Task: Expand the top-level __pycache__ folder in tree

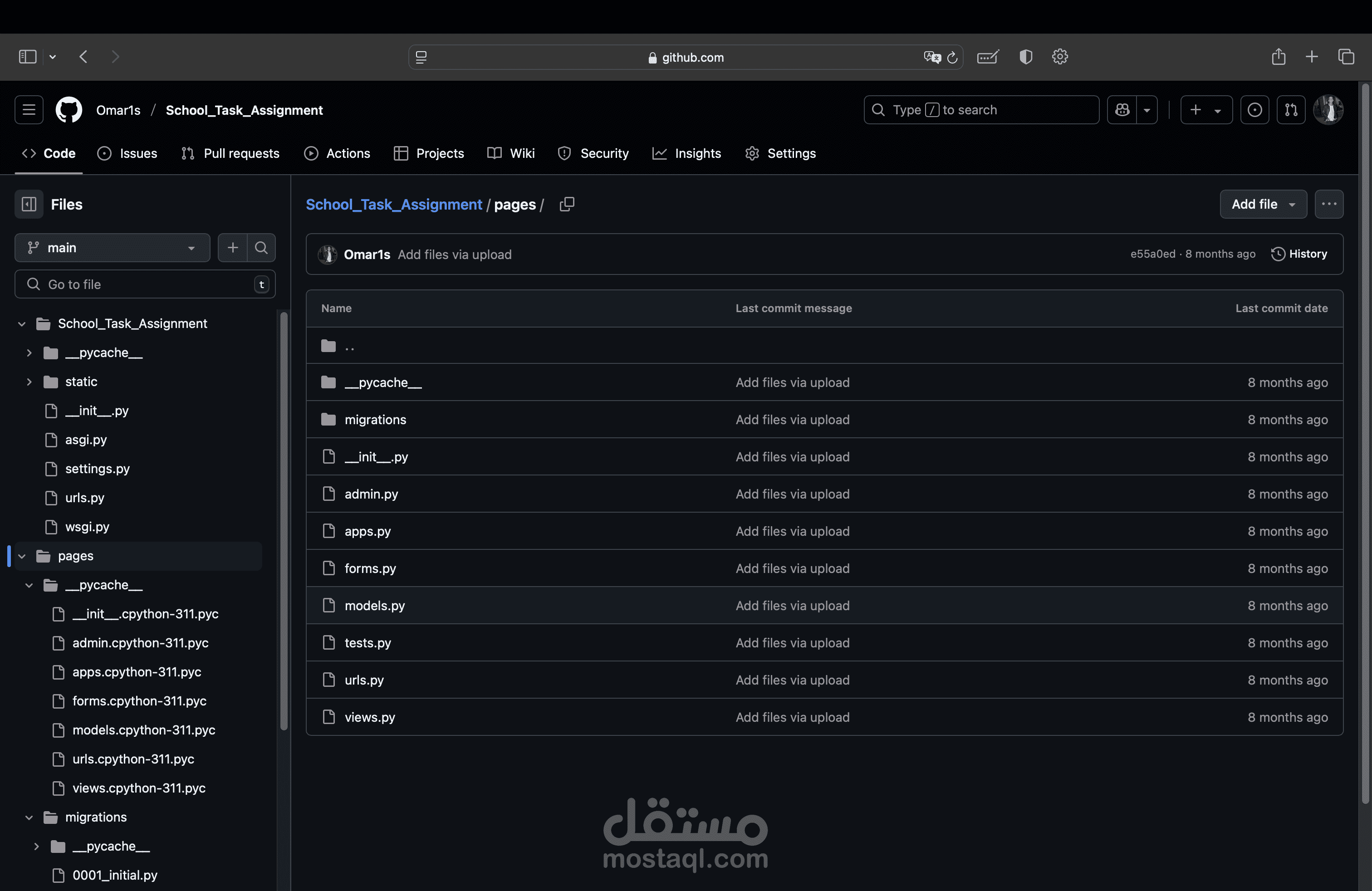Action: (29, 352)
